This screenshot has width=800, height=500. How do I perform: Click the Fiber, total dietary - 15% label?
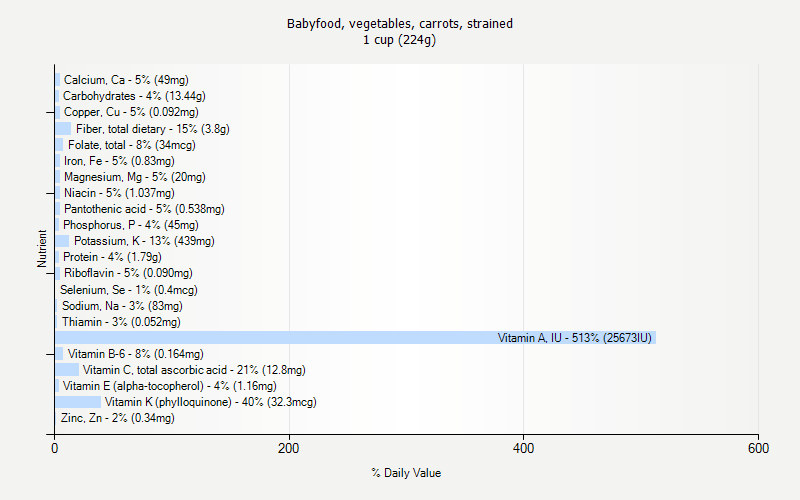tap(153, 129)
